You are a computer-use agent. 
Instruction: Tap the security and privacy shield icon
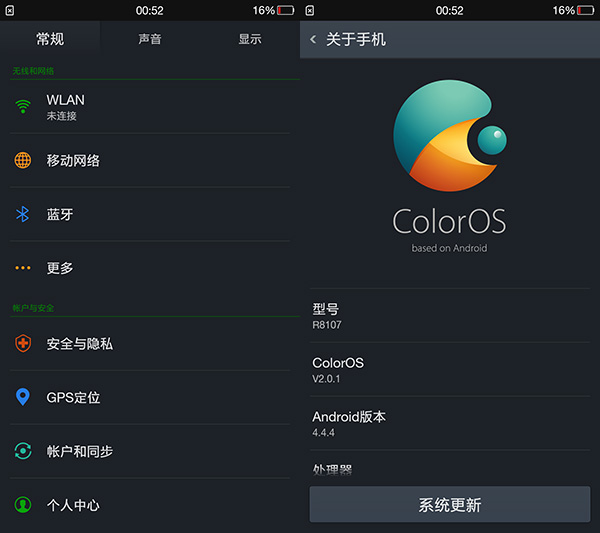tap(23, 343)
